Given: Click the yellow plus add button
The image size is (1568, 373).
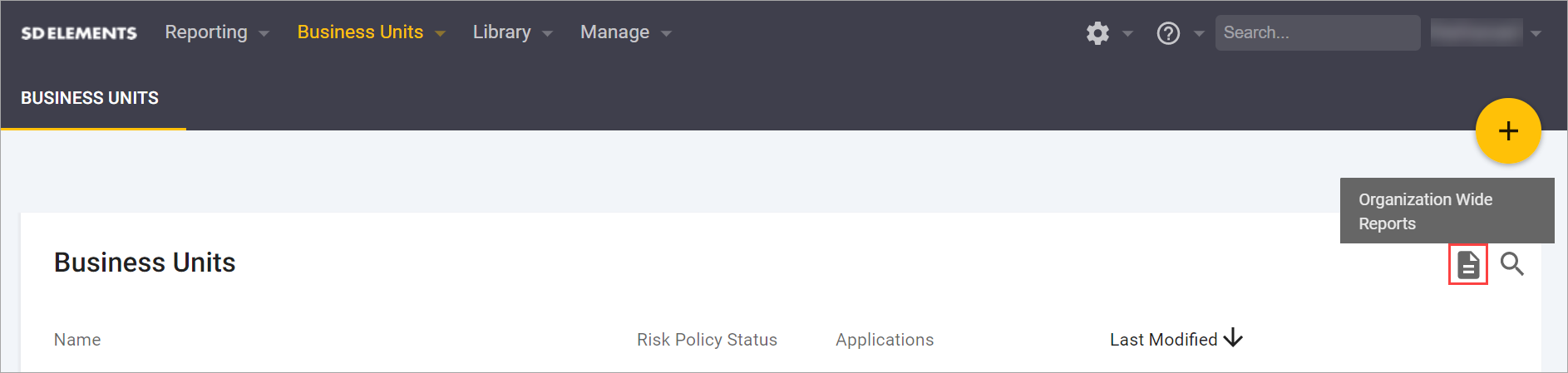Looking at the screenshot, I should [x=1508, y=131].
